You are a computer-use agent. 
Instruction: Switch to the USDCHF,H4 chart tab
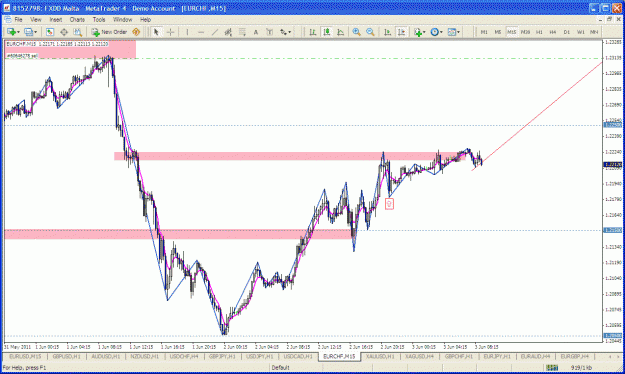click(x=183, y=356)
